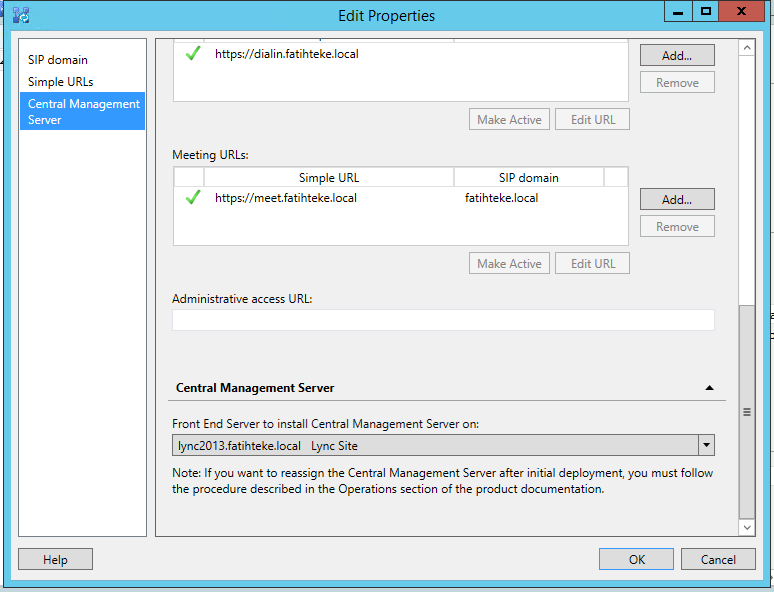
Task: Select Central Management Server navigation item
Action: click(82, 111)
